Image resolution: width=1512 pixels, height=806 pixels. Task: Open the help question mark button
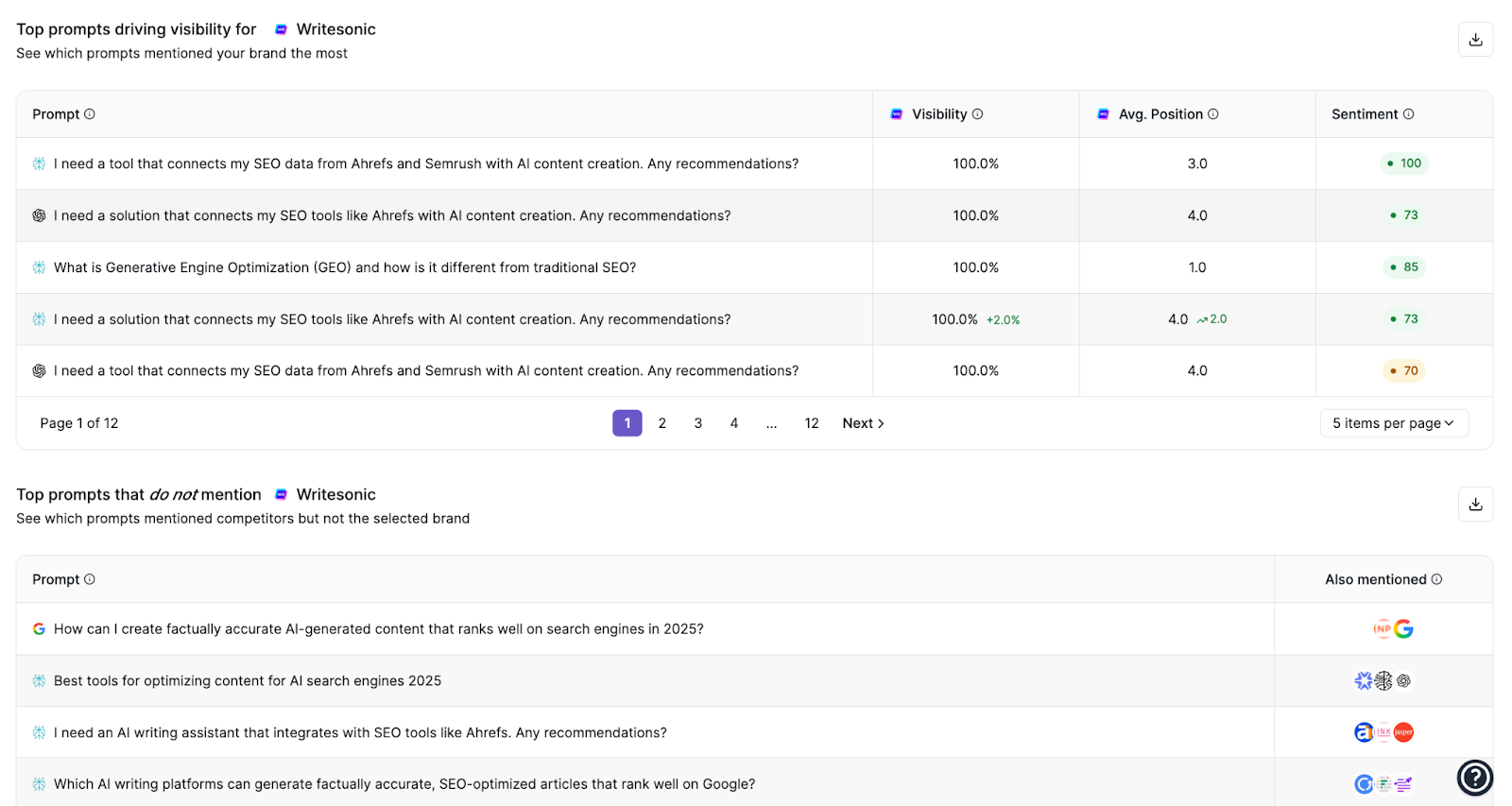point(1475,778)
